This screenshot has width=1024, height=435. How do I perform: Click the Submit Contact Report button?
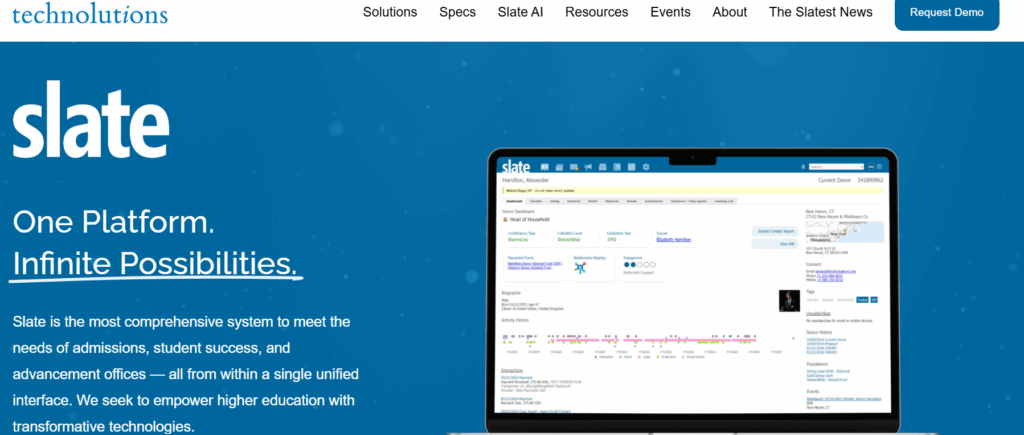[x=775, y=231]
